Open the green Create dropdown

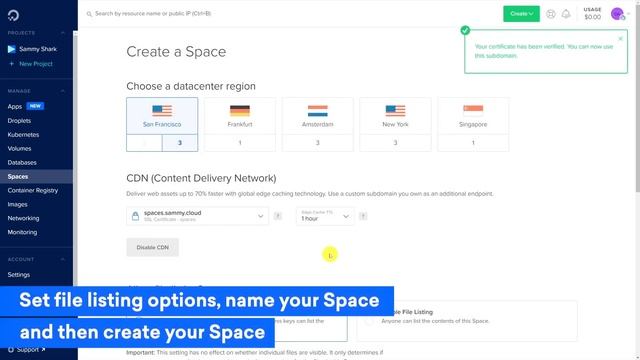[x=521, y=14]
